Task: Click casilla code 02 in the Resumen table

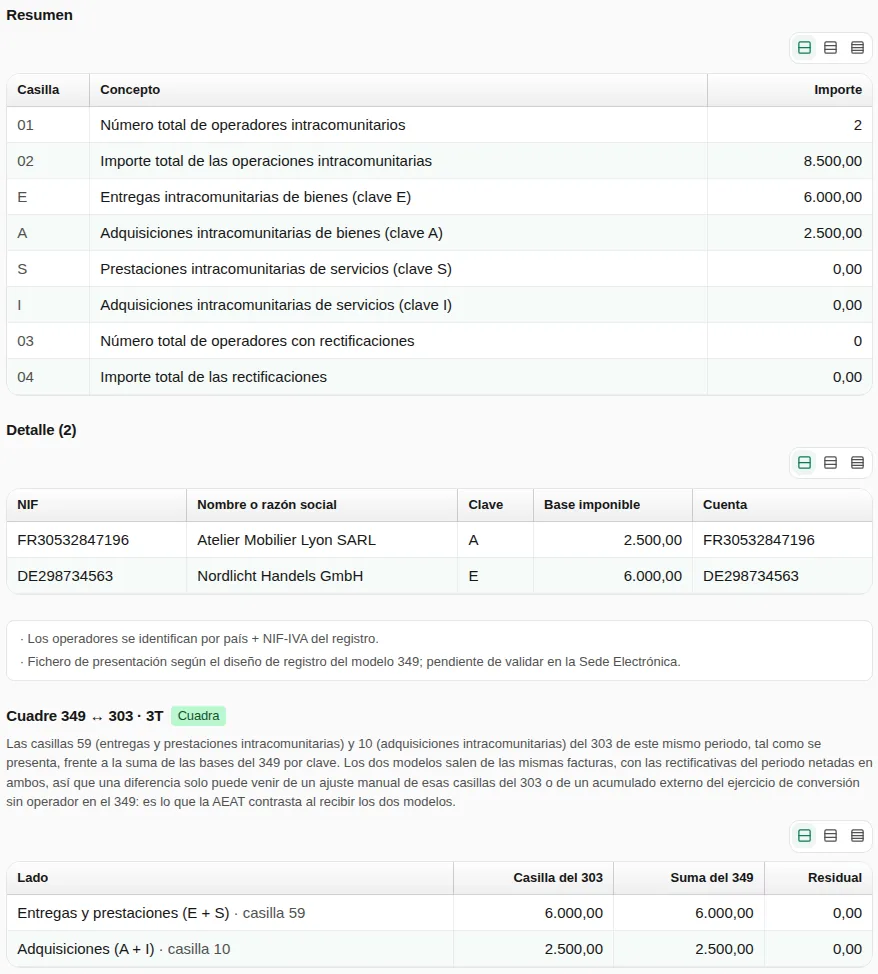Action: 25,161
